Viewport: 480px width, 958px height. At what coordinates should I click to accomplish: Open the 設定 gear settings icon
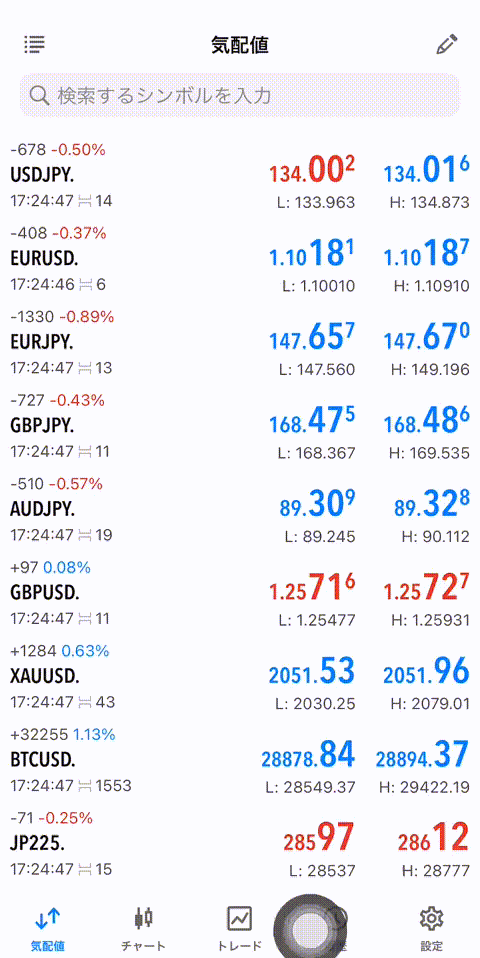pyautogui.click(x=431, y=918)
